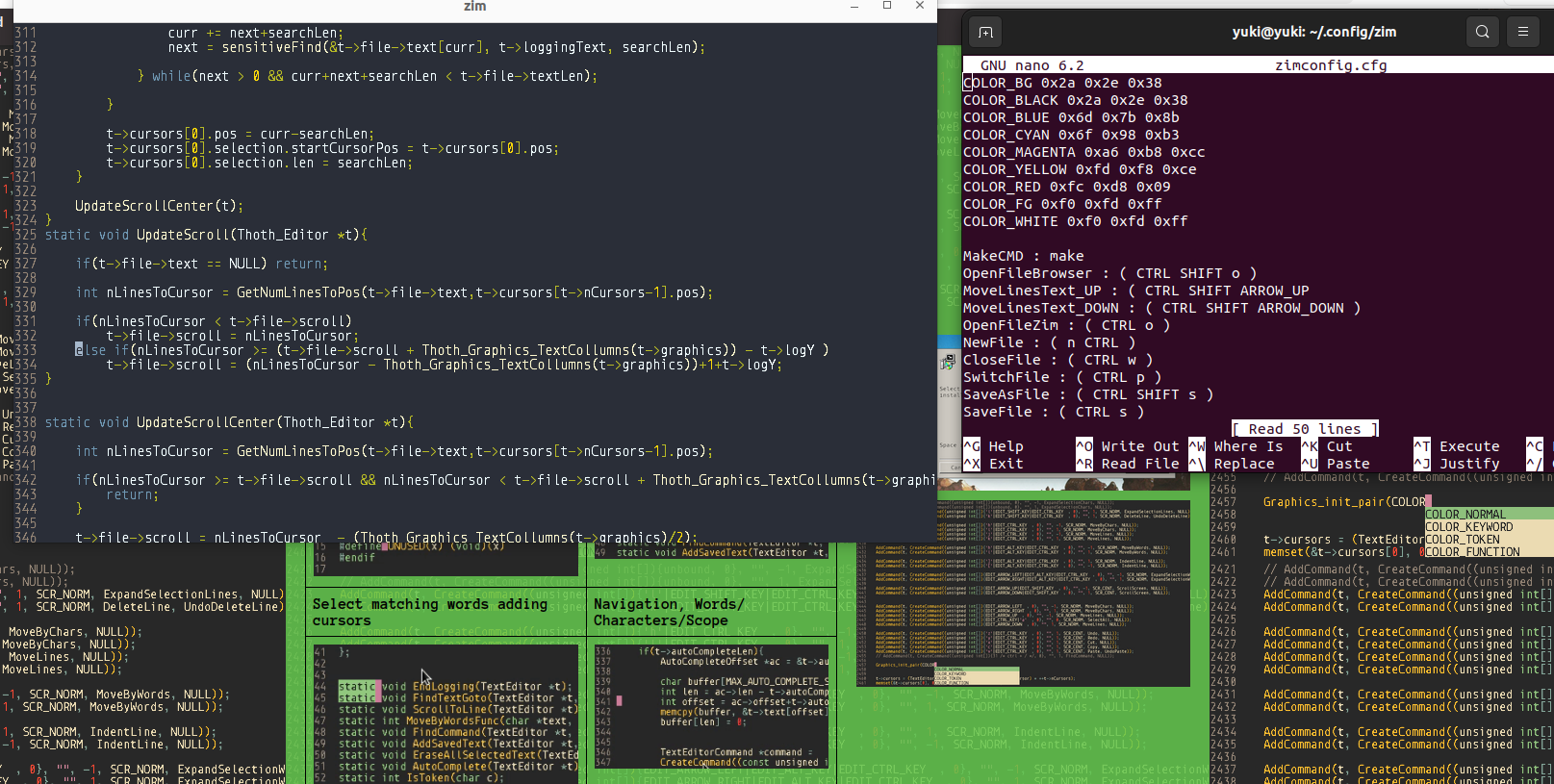Image resolution: width=1554 pixels, height=784 pixels.
Task: Click the MoveLinesText_DOWN keybinding line
Action: point(1162,308)
